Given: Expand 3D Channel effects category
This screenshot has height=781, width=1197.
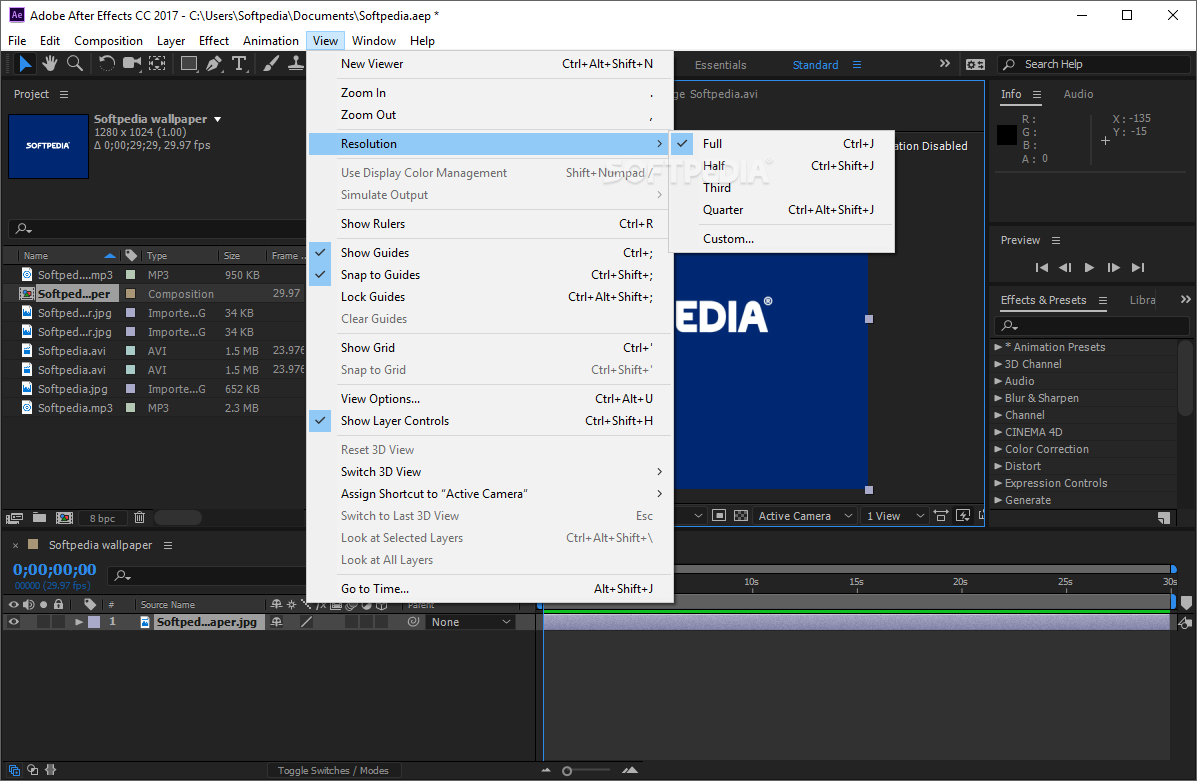Looking at the screenshot, I should [x=999, y=364].
